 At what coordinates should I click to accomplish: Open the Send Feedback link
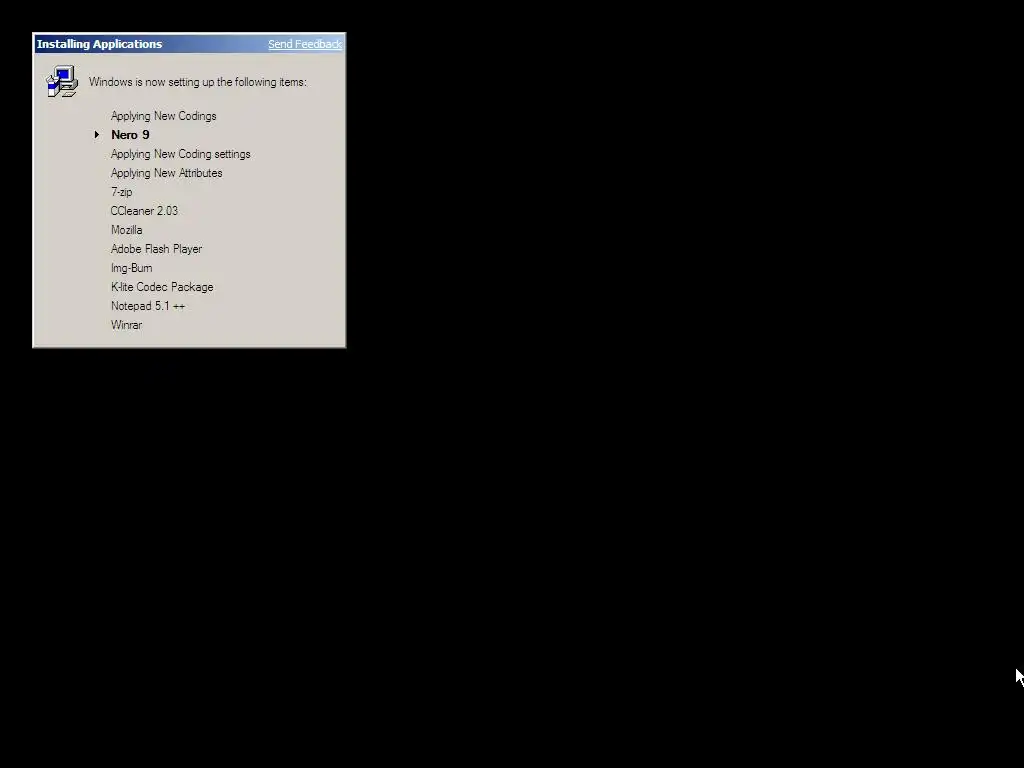tap(305, 44)
